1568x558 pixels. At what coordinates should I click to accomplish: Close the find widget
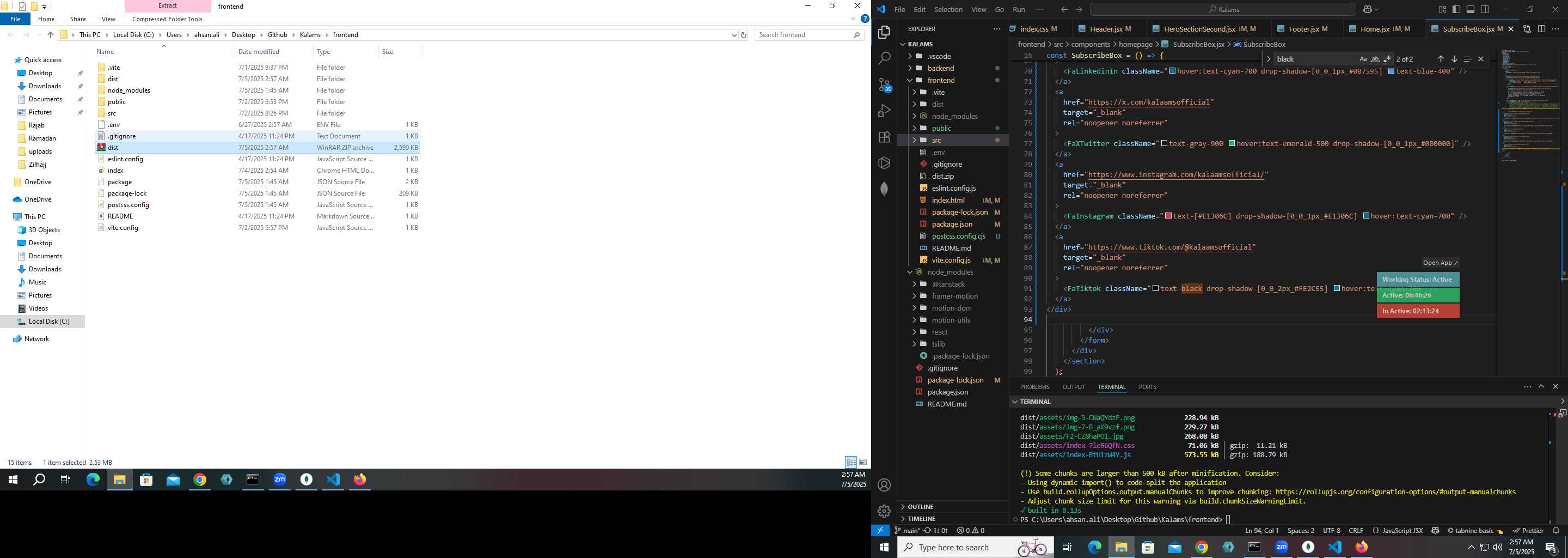pyautogui.click(x=1480, y=59)
